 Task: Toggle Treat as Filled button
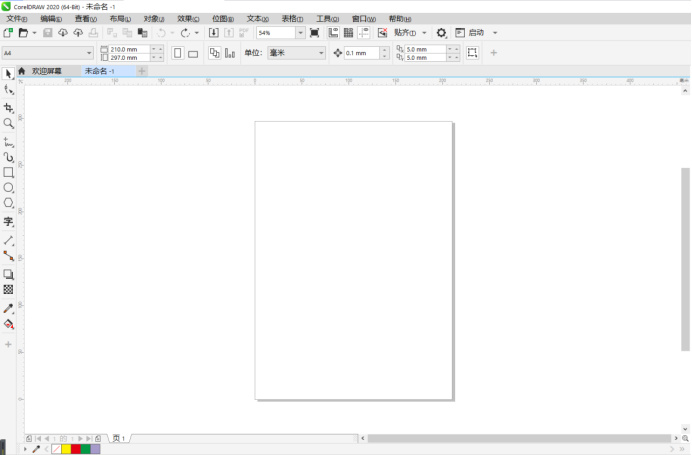click(472, 53)
